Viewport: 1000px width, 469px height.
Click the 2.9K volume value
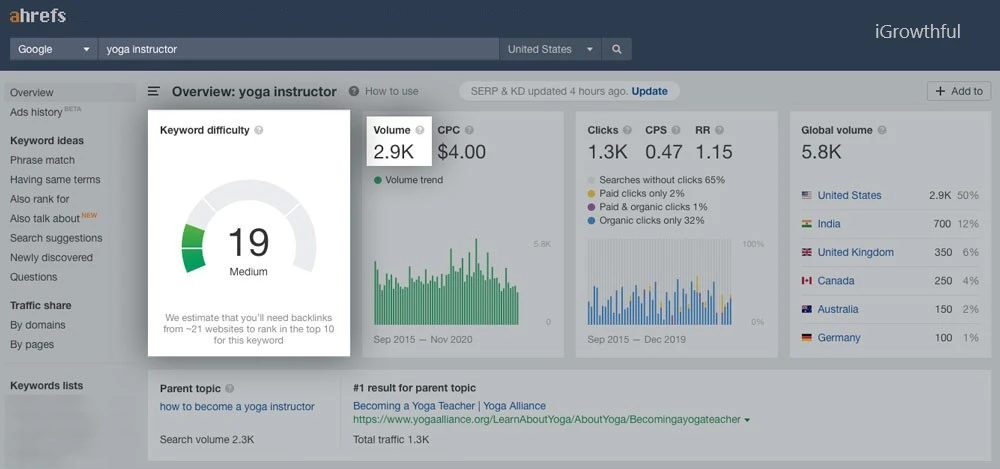coord(393,151)
